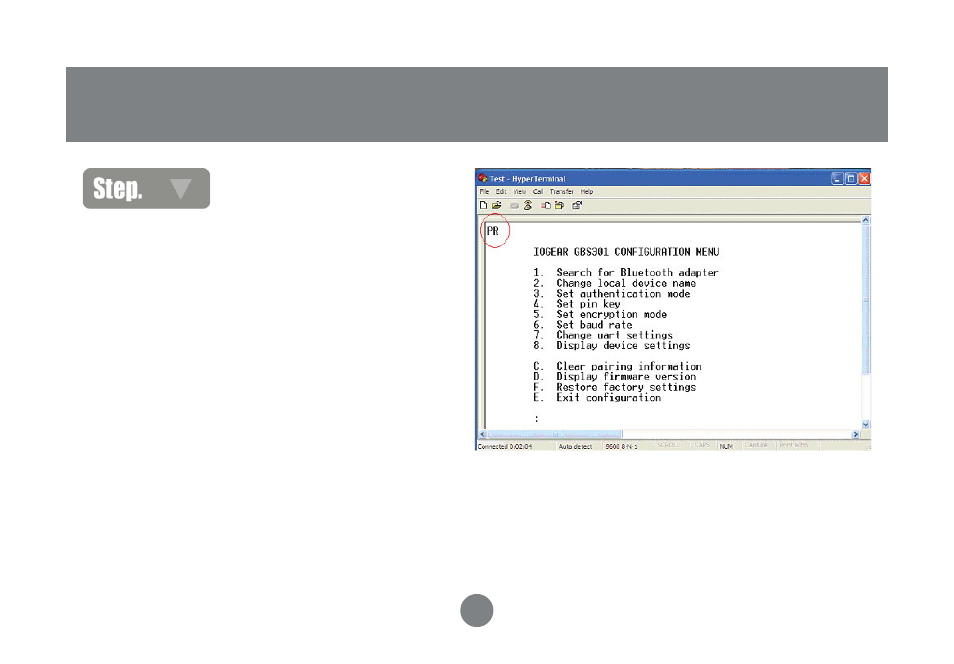Click the 'Print echo' status bar indicator

tap(793, 446)
